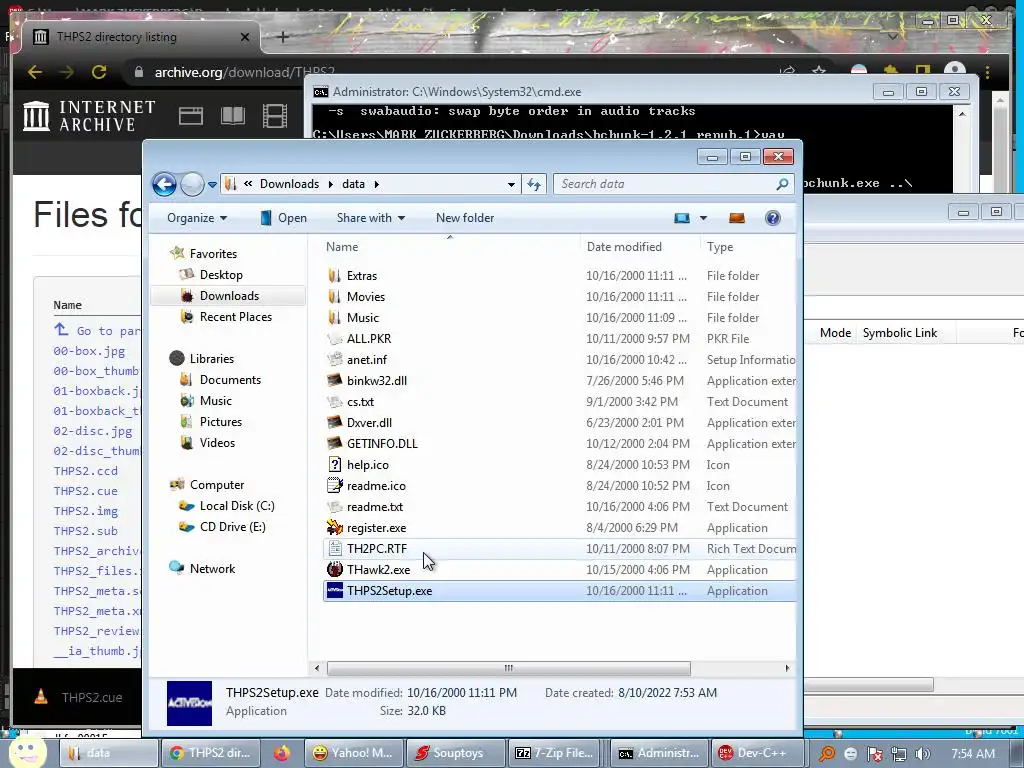Image resolution: width=1024 pixels, height=768 pixels.
Task: Open Explorer help icon
Action: click(773, 218)
